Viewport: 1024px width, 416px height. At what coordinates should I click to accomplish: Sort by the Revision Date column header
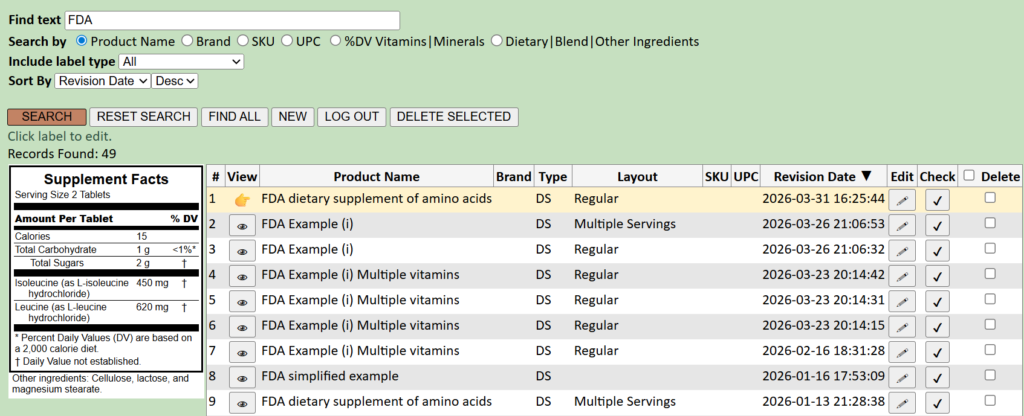click(822, 177)
